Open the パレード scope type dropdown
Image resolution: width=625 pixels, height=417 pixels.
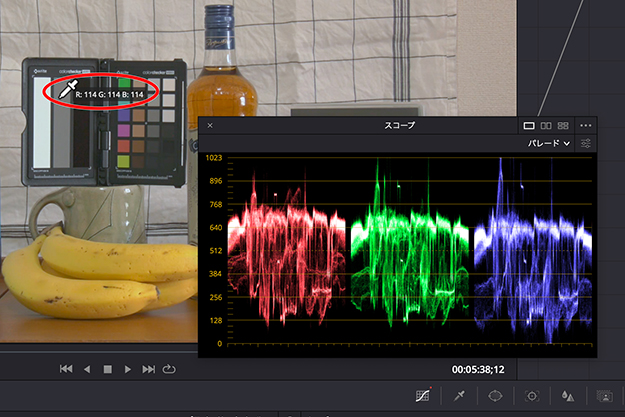tap(549, 144)
